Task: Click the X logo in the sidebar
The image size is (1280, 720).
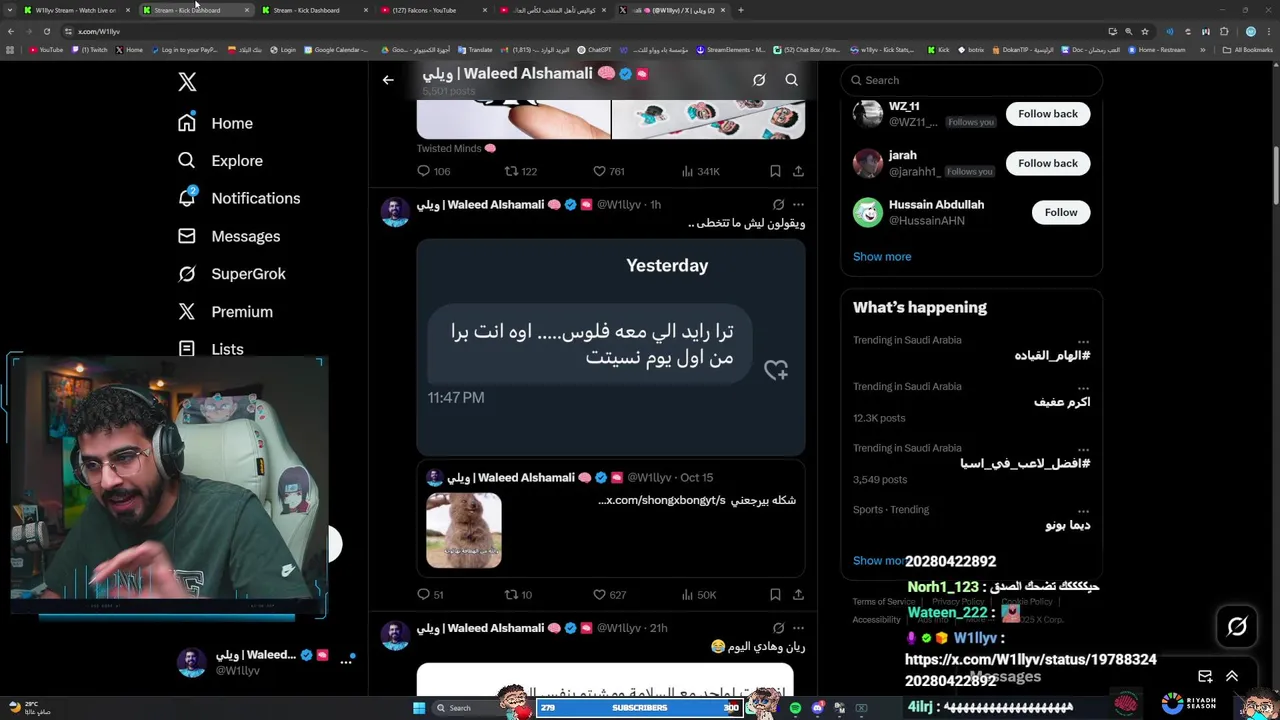Action: pyautogui.click(x=187, y=82)
